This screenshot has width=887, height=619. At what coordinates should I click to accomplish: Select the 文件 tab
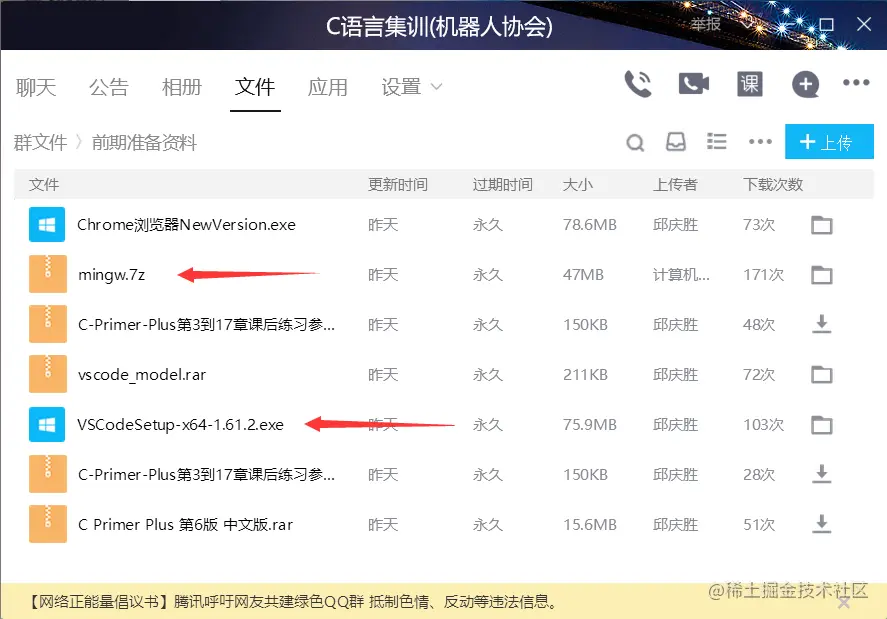(255, 87)
